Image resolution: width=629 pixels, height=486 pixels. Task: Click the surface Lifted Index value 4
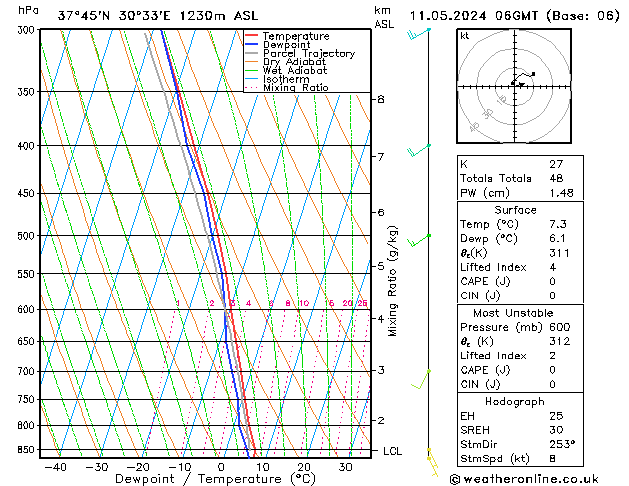point(553,267)
